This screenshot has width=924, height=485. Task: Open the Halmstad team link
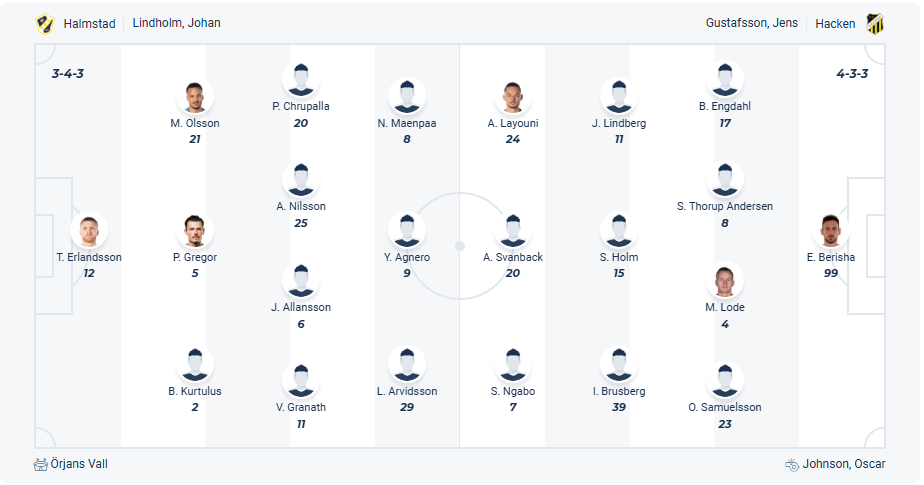point(89,23)
